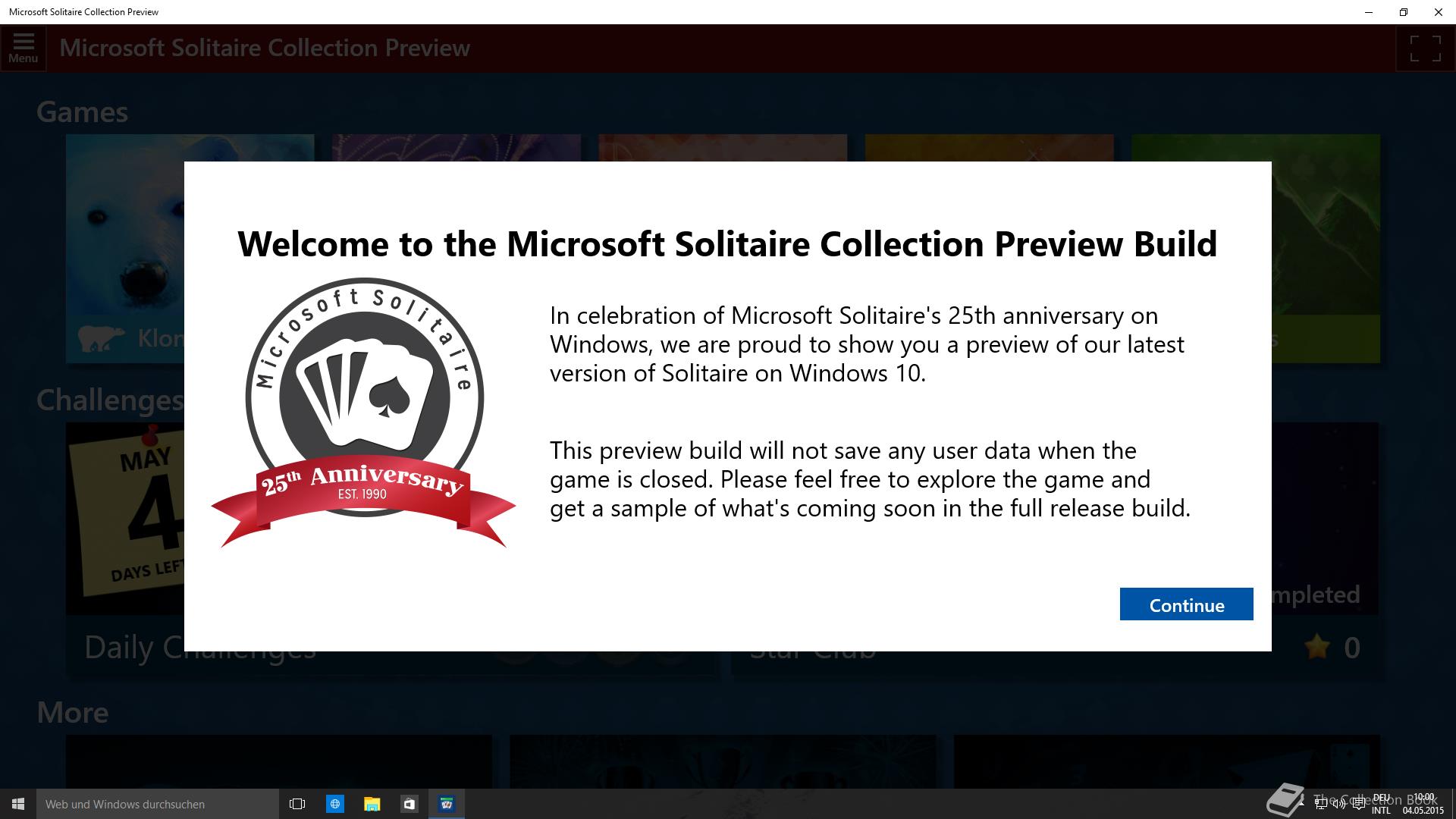Image resolution: width=1456 pixels, height=819 pixels.
Task: Click the paragraph starting 'This preview build'
Action: click(871, 479)
